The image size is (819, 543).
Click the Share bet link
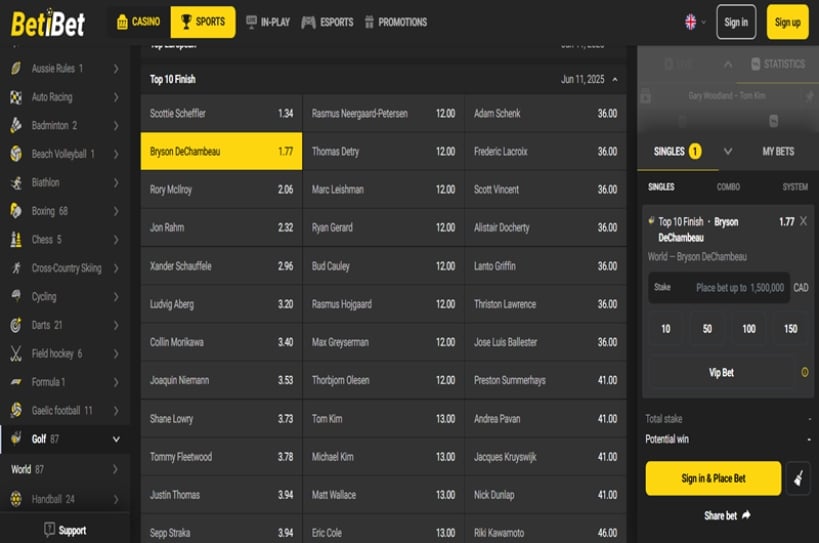coord(727,516)
